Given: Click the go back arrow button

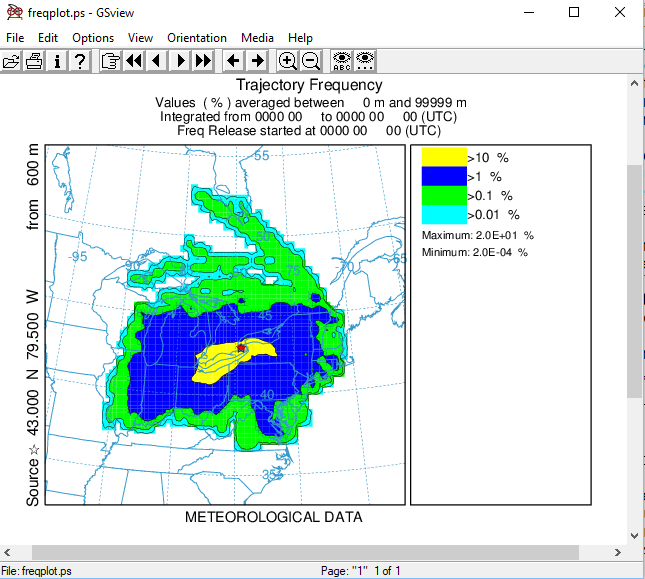Looking at the screenshot, I should coord(233,61).
